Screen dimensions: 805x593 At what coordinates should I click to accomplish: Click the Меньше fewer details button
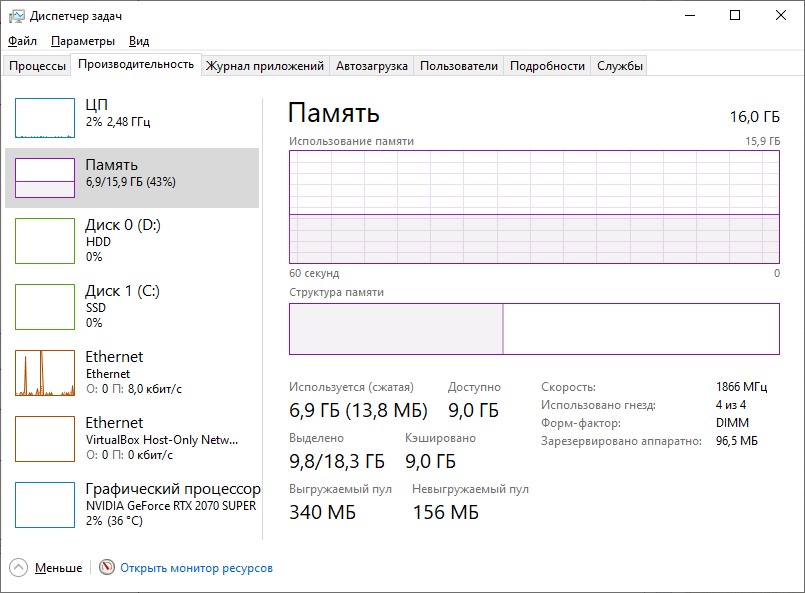tap(58, 568)
